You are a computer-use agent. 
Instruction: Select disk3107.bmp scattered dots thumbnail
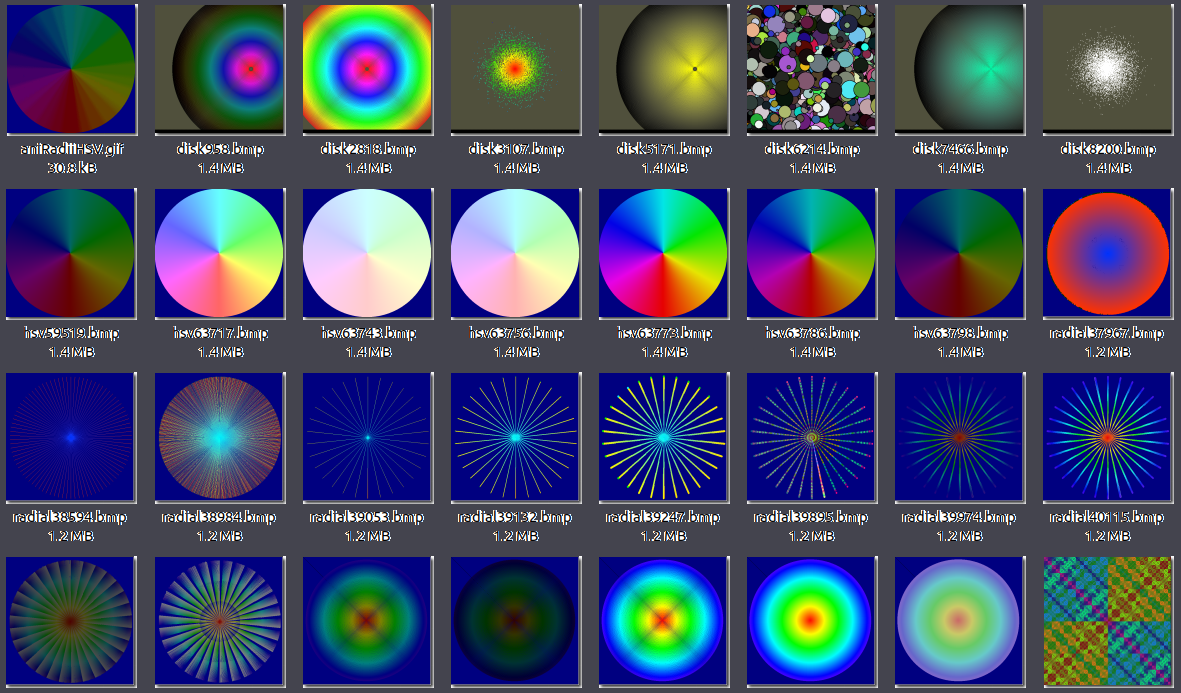514,69
